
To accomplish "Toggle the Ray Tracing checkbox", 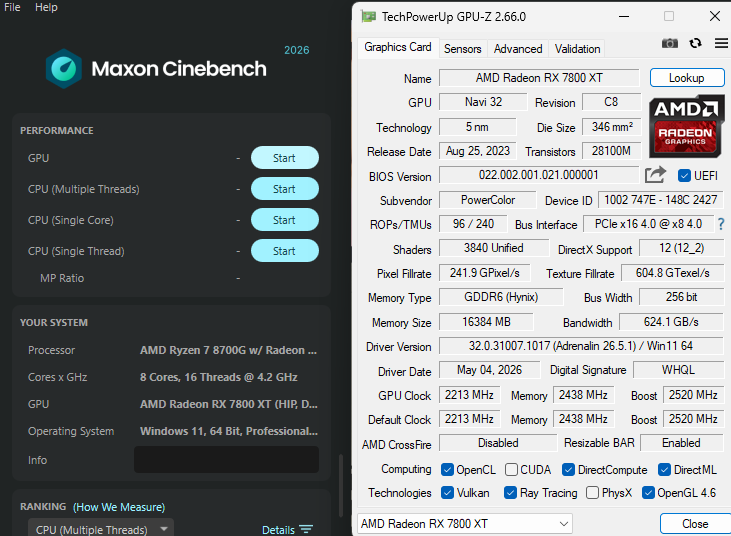I will coord(510,493).
